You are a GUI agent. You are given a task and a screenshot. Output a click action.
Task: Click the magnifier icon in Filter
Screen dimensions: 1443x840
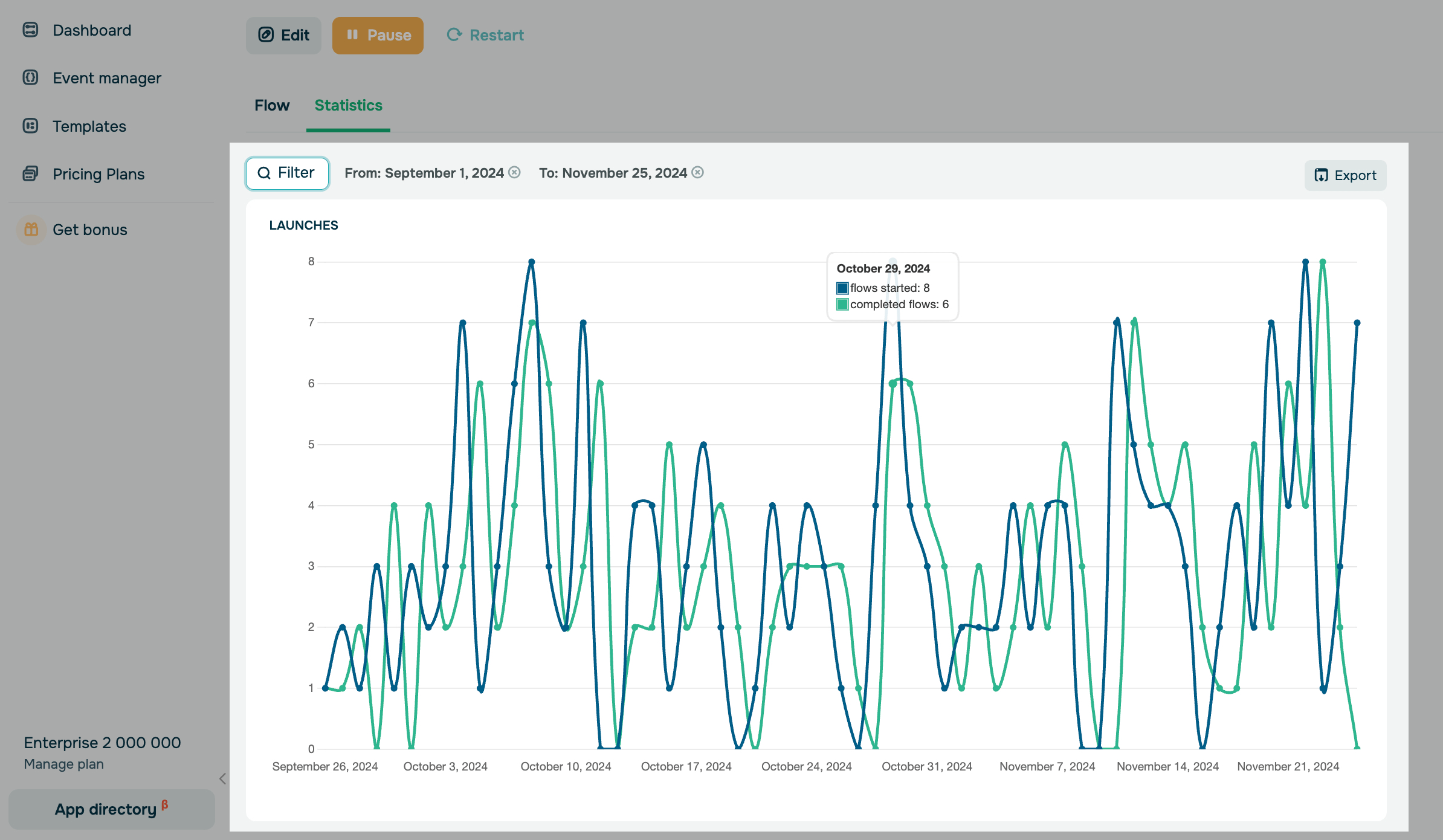pos(264,173)
